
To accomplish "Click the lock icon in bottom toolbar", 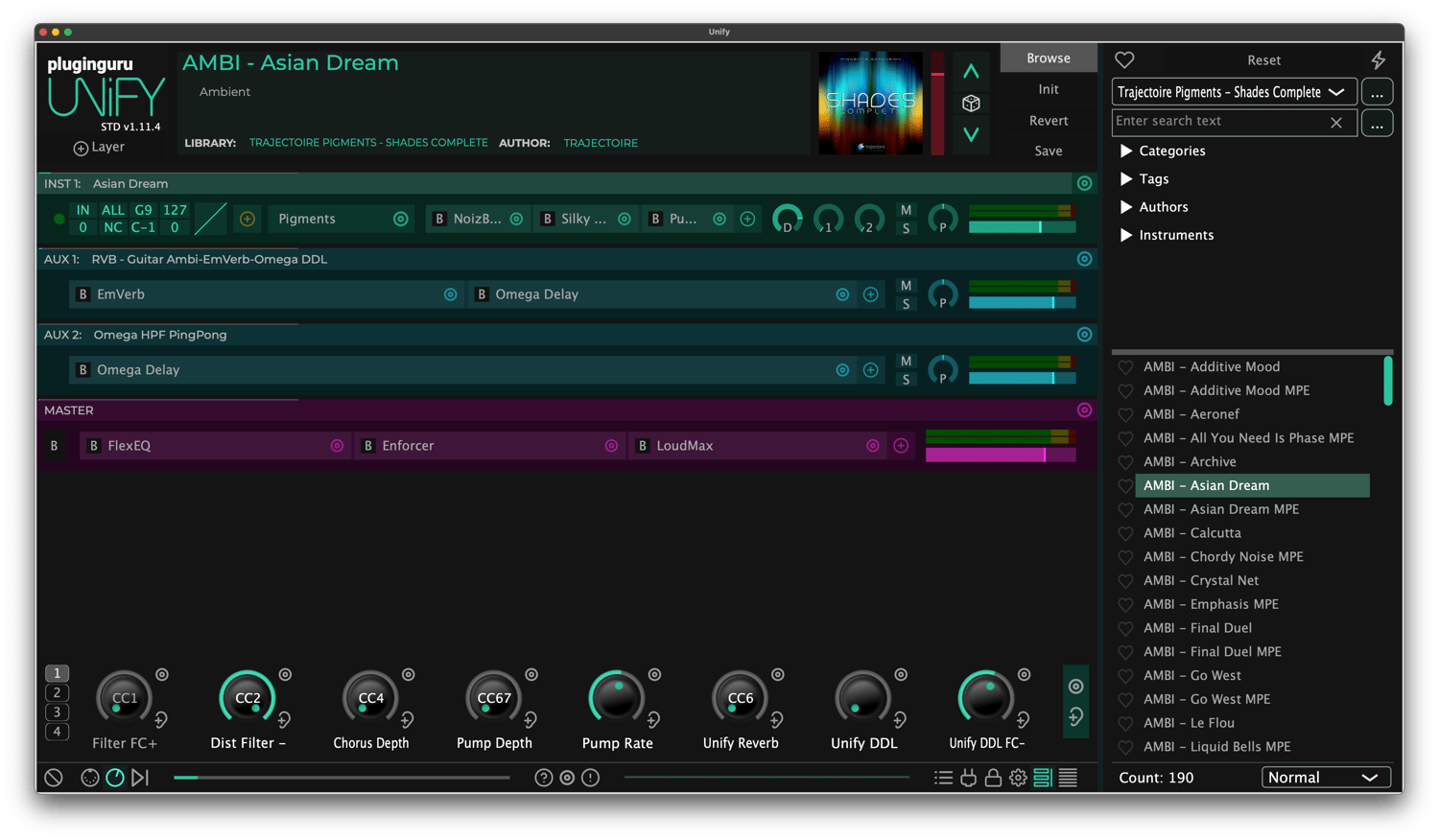I will click(993, 778).
